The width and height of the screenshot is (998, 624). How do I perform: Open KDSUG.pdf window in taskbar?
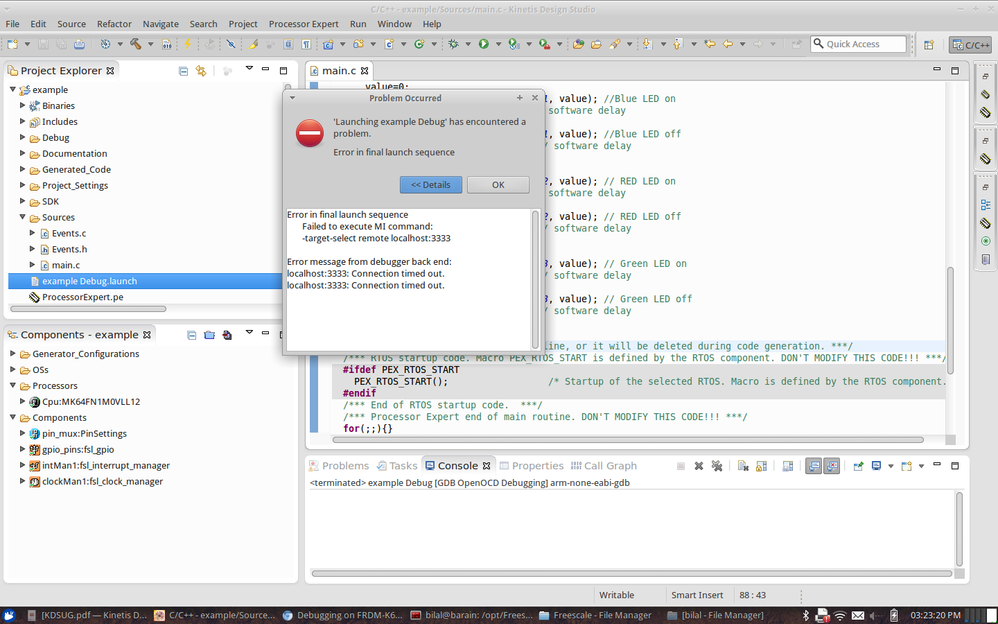click(87, 615)
